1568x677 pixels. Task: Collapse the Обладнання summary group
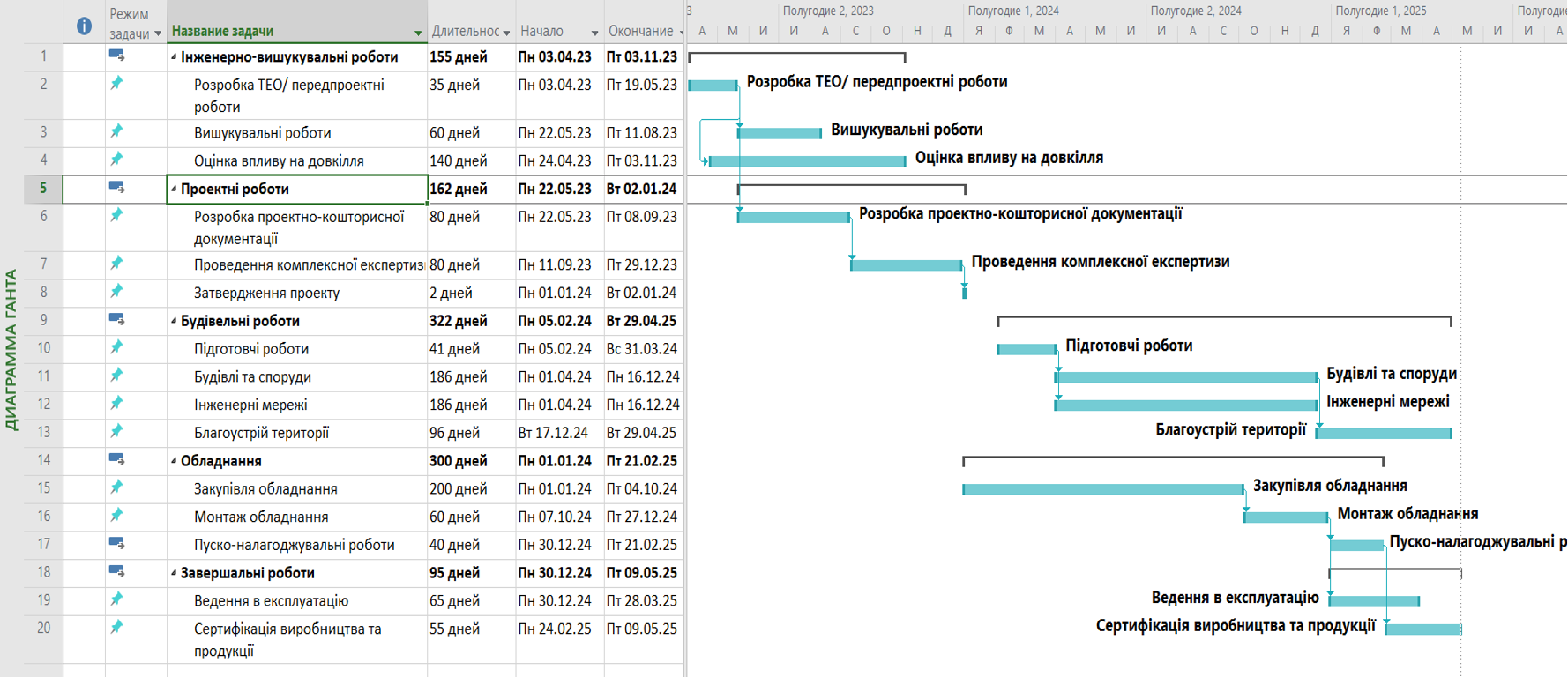point(174,461)
